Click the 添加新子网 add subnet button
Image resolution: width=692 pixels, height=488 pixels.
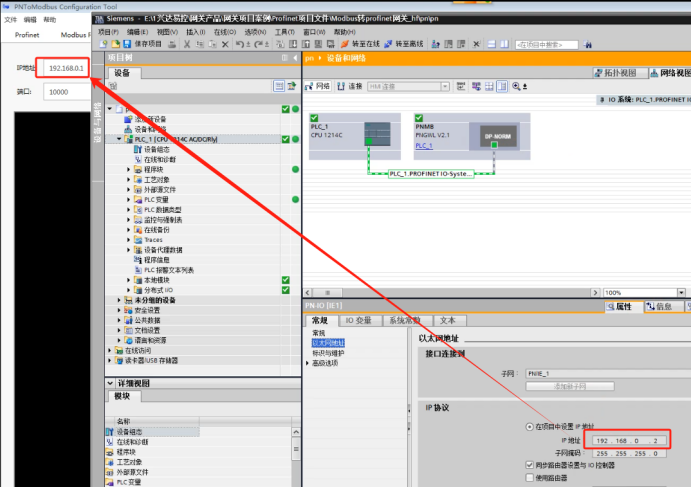point(570,387)
